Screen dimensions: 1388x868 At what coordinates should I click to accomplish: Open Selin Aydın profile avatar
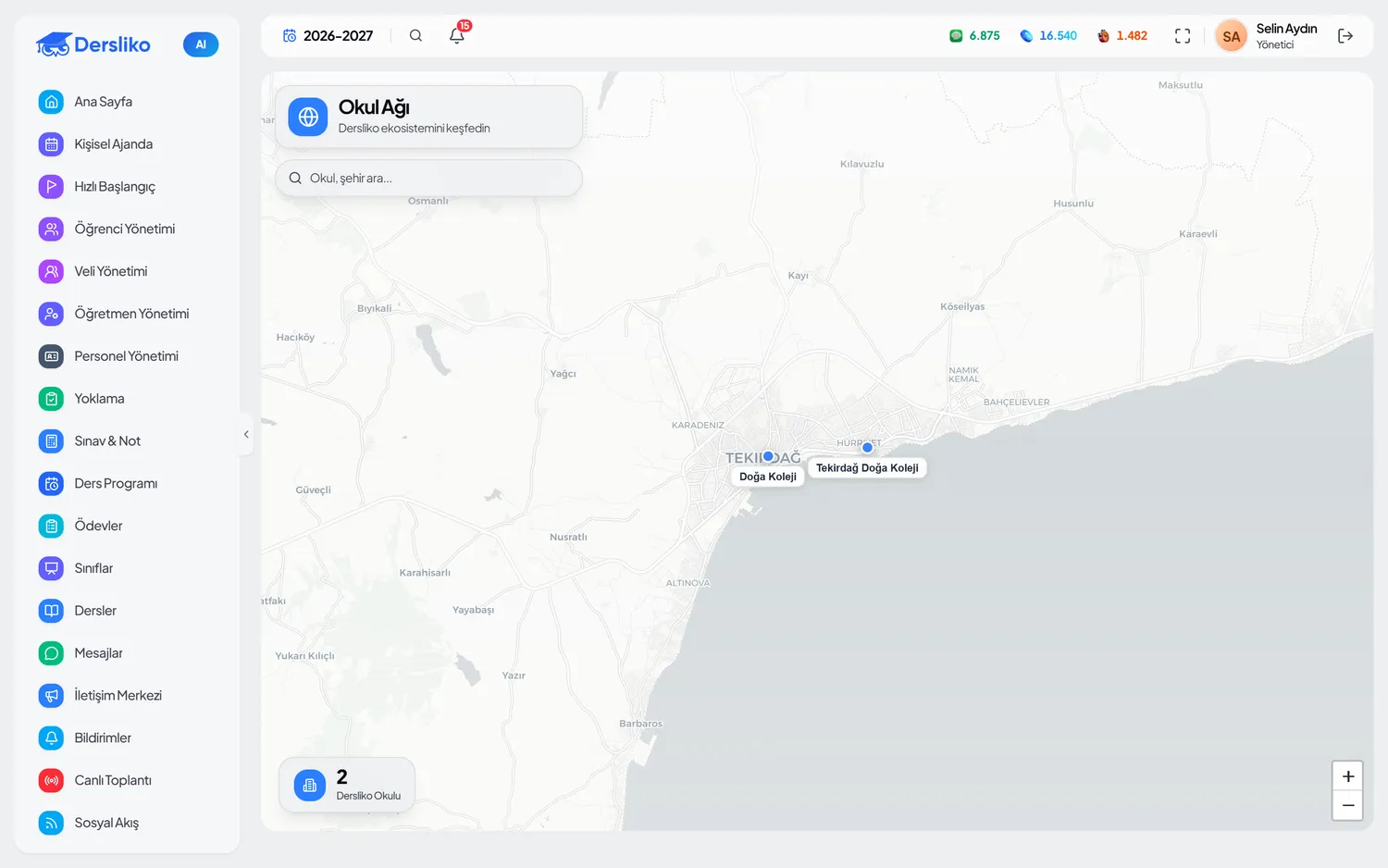pos(1231,36)
